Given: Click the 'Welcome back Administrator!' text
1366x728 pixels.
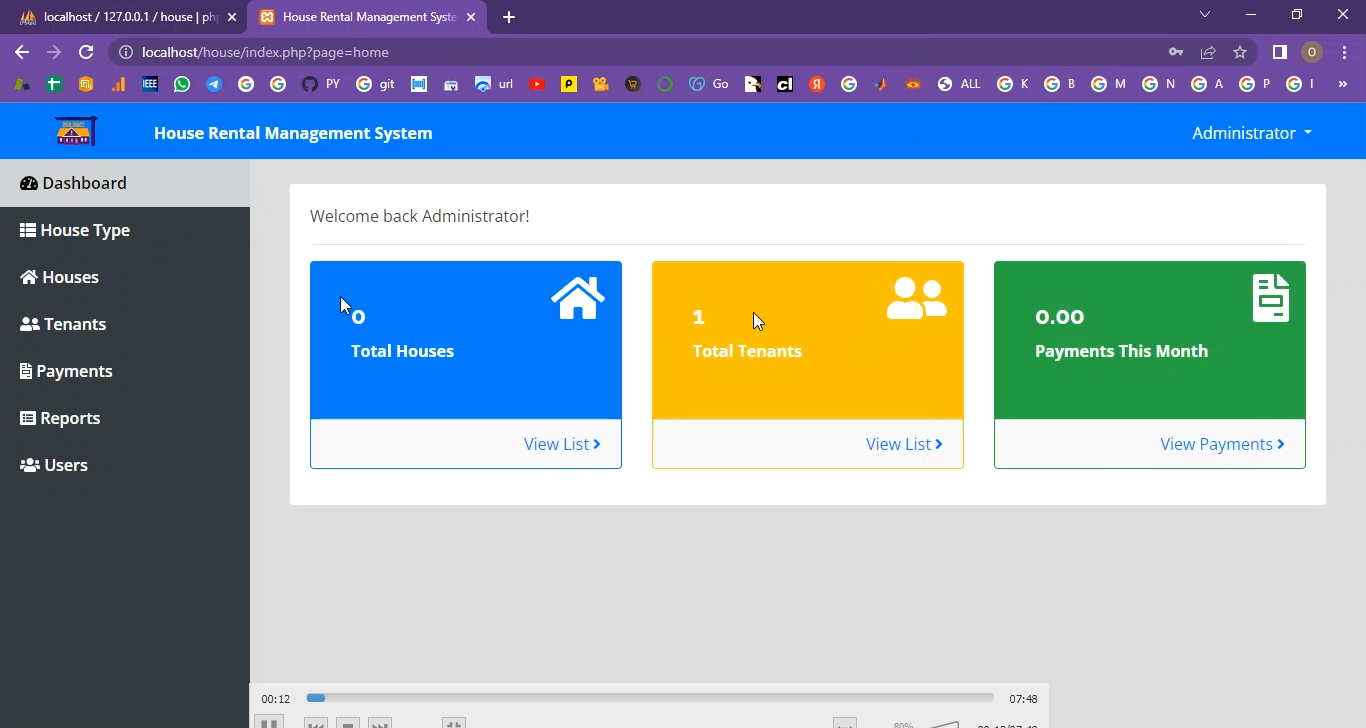Looking at the screenshot, I should tap(420, 216).
